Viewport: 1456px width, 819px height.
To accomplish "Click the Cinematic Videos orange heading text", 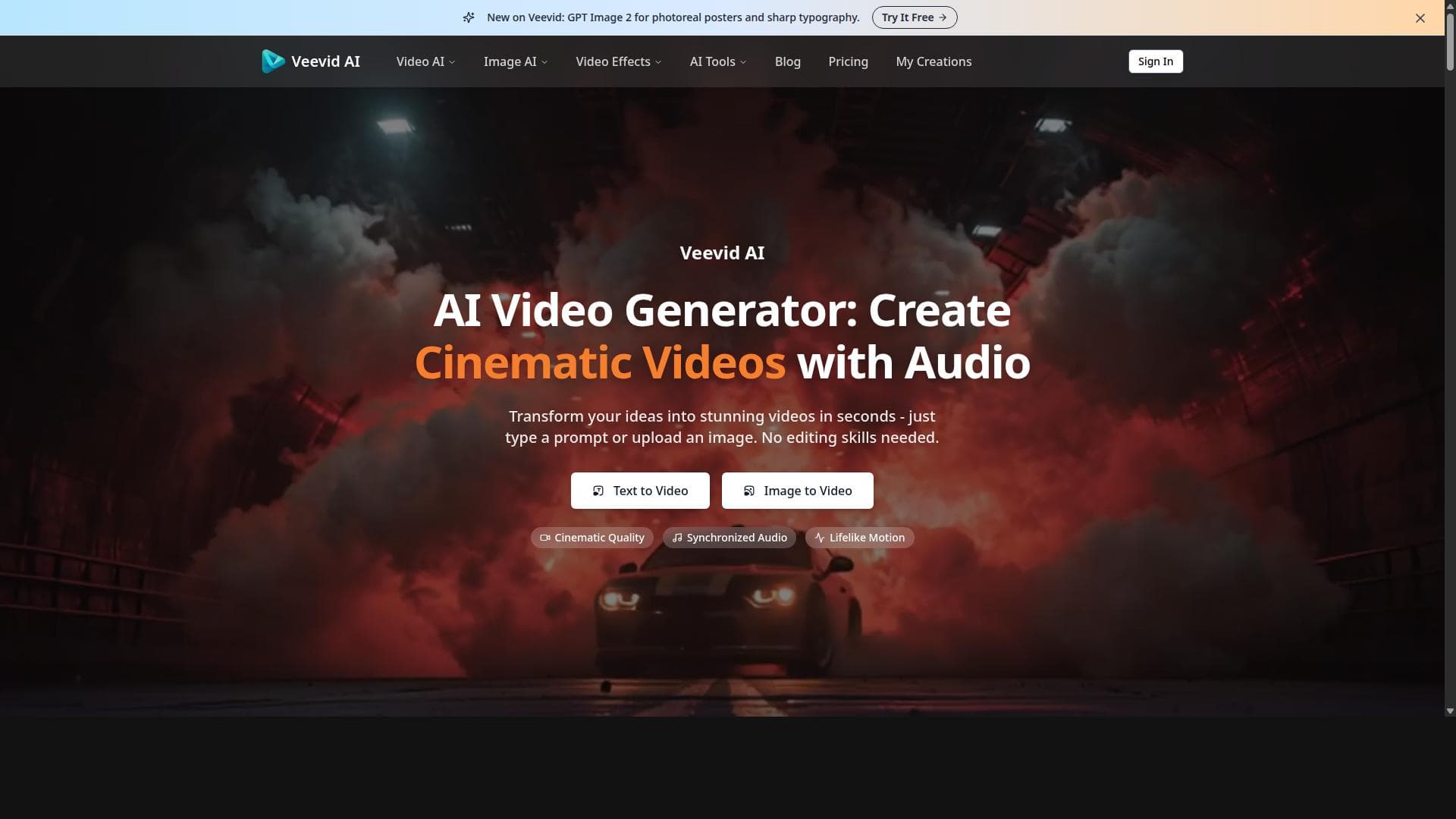I will [600, 362].
